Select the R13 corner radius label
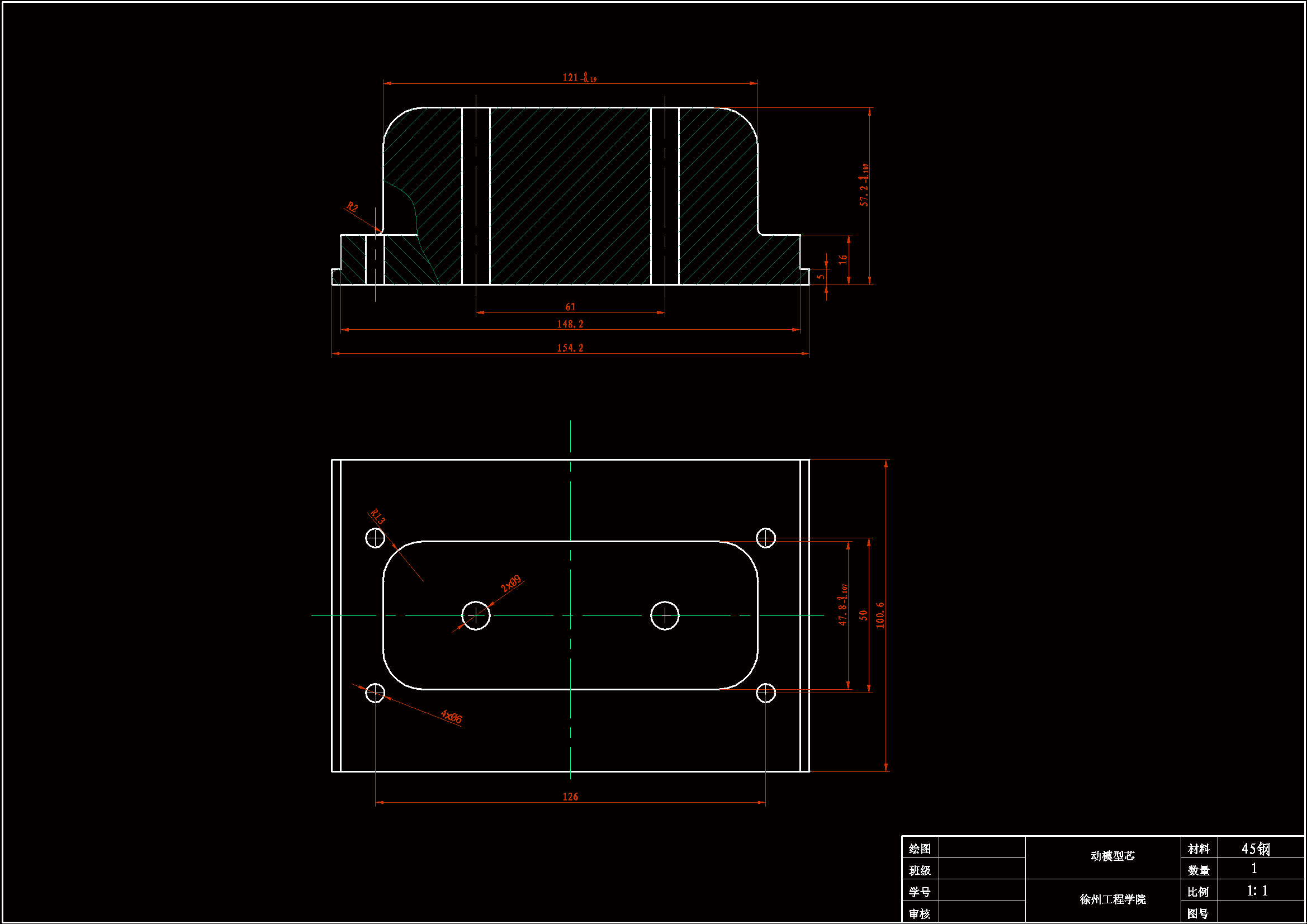This screenshot has height=924, width=1307. tap(377, 517)
